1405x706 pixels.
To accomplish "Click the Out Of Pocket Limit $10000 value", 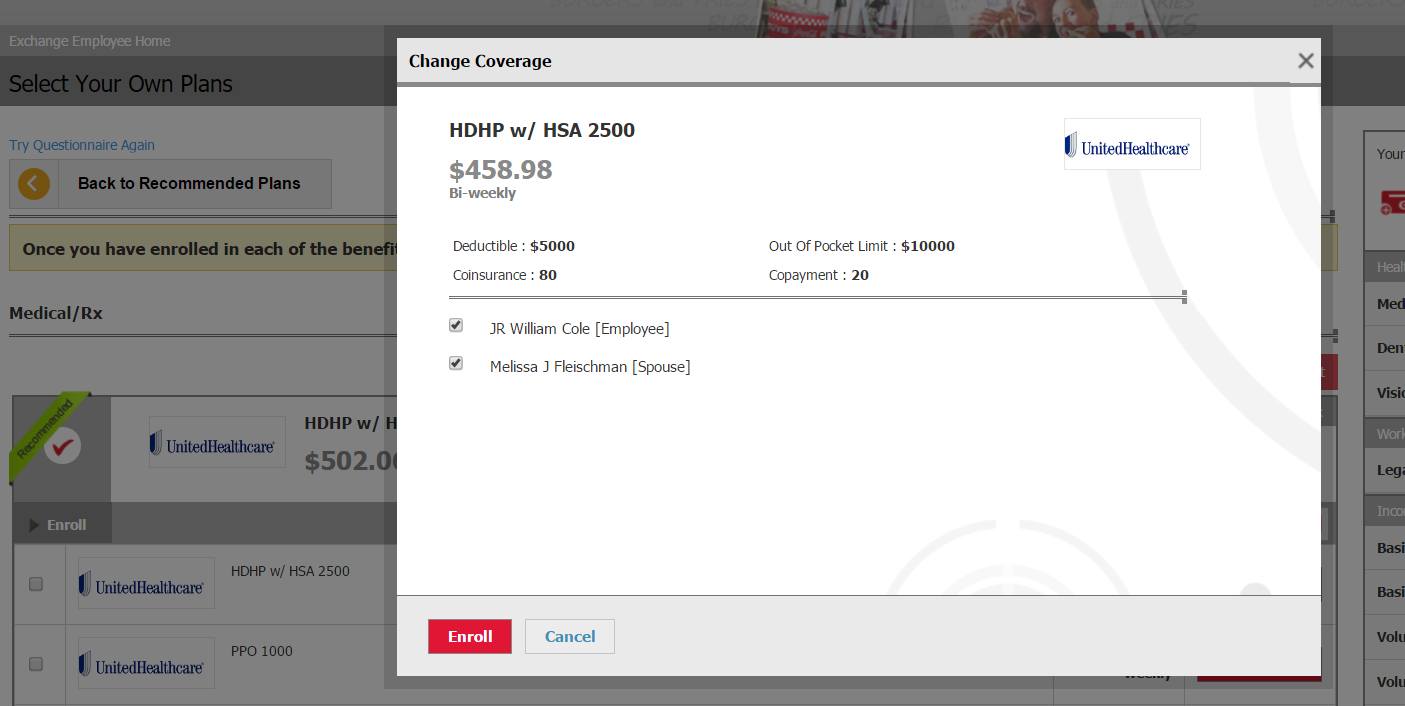I will 928,246.
